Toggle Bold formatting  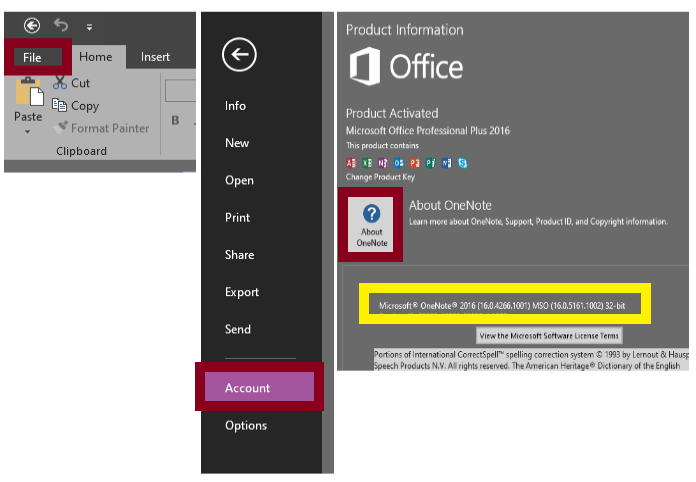[x=175, y=120]
